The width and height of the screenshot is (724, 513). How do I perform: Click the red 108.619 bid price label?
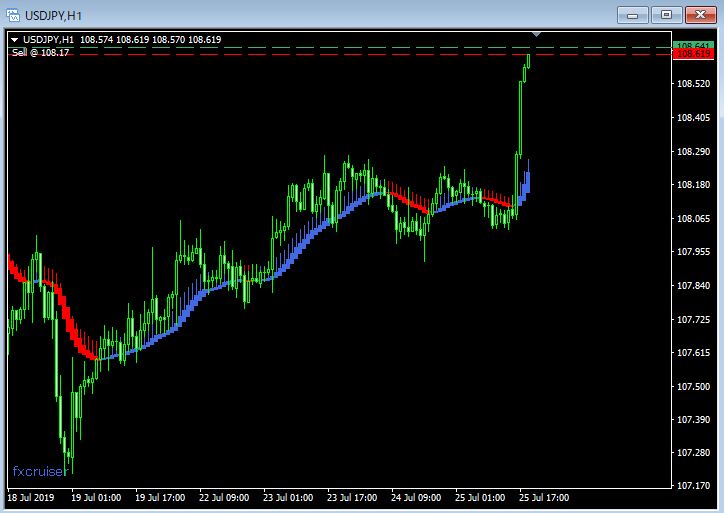[x=693, y=54]
